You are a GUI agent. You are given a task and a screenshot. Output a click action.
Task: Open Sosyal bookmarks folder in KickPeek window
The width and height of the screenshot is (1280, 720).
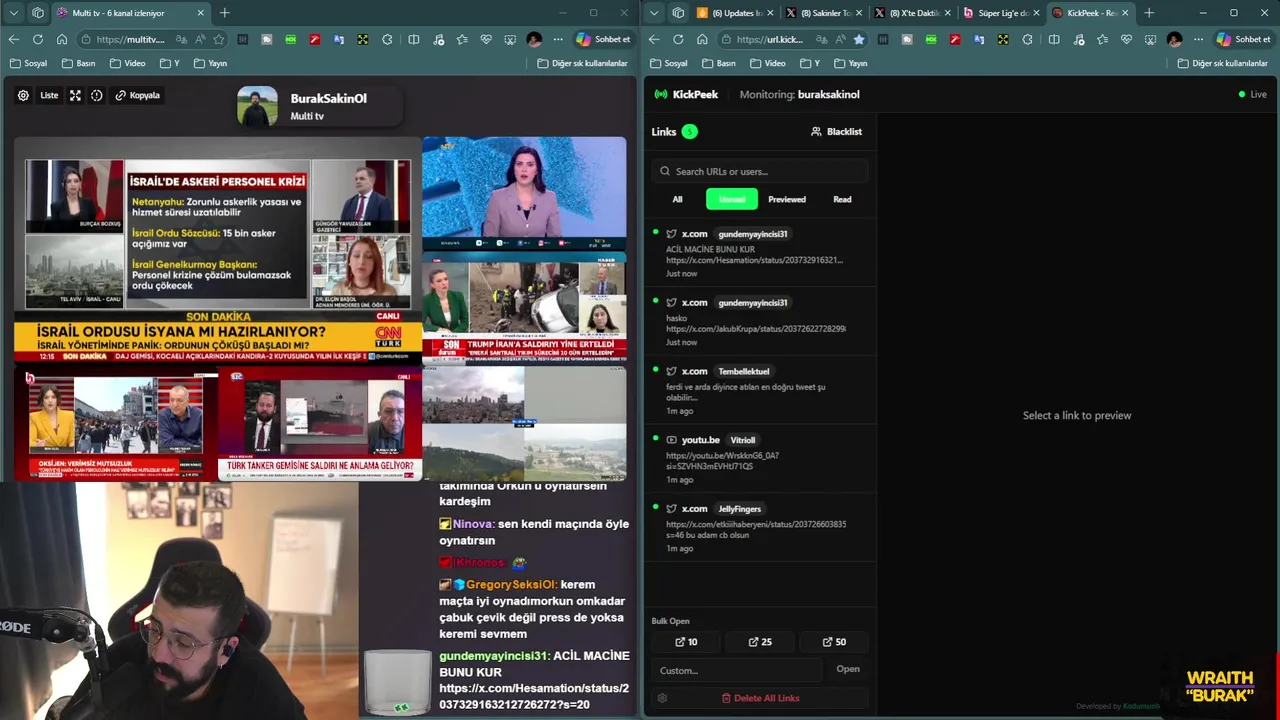click(668, 63)
